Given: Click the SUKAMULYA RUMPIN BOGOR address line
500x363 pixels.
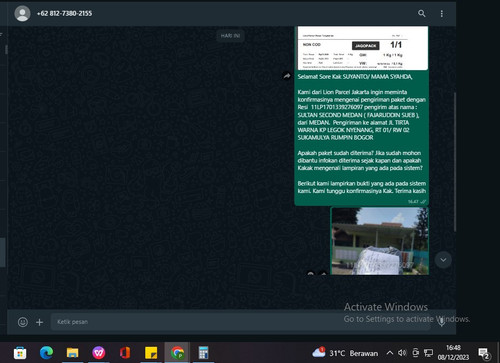Looking at the screenshot, I should pyautogui.click(x=335, y=138).
